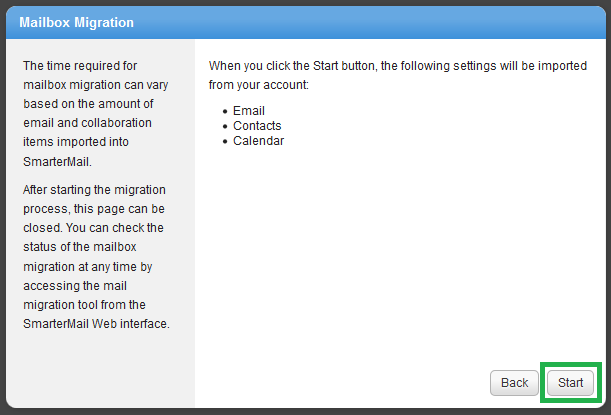Click the Start button to begin migration
Image resolution: width=611 pixels, height=415 pixels.
click(x=570, y=383)
